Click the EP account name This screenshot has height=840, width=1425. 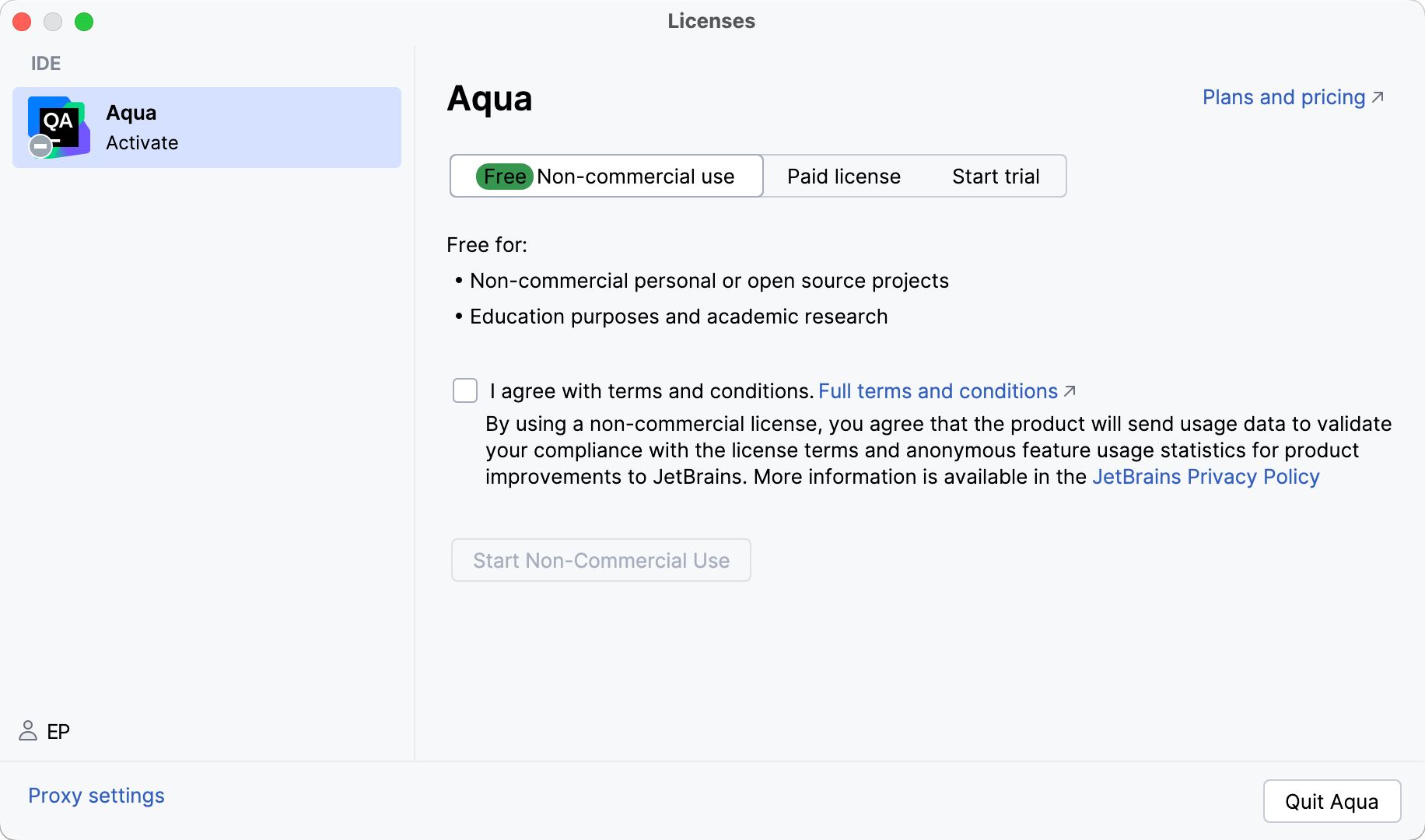click(58, 731)
